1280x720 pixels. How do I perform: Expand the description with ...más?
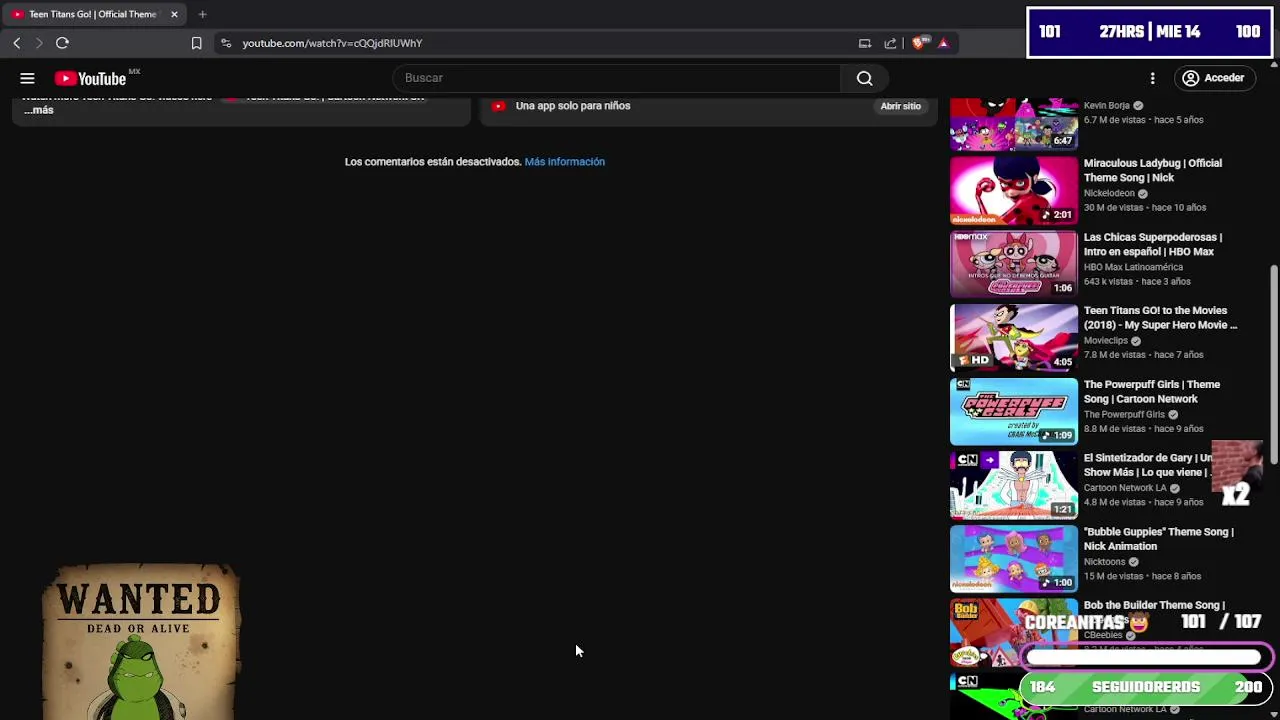click(x=39, y=110)
